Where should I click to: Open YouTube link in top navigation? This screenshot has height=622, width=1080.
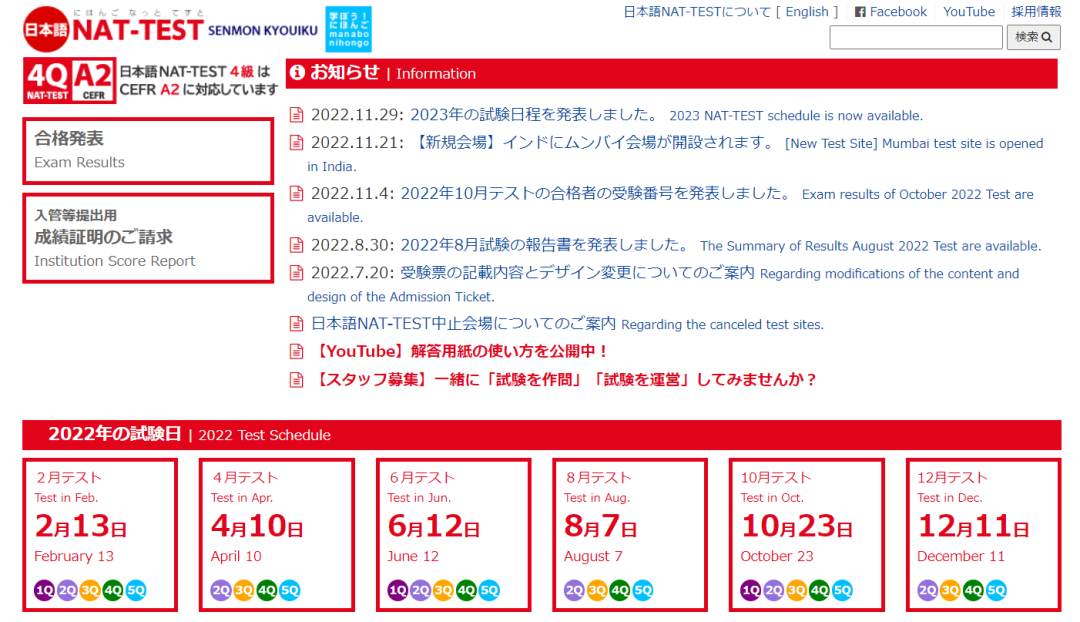point(969,12)
